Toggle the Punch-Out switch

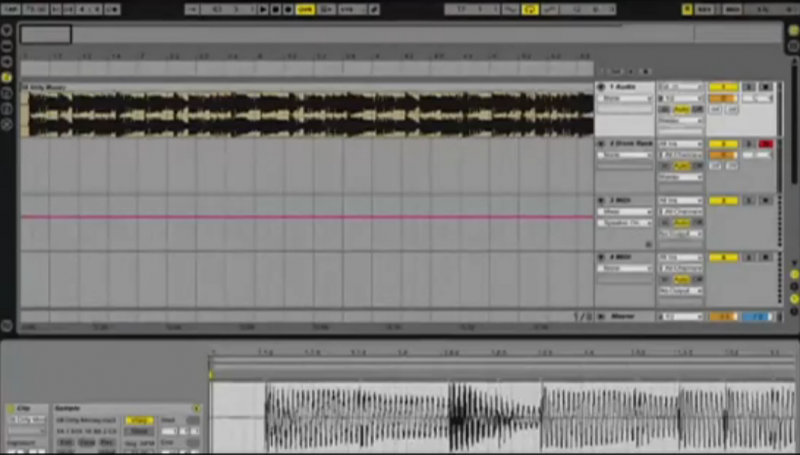coord(549,9)
